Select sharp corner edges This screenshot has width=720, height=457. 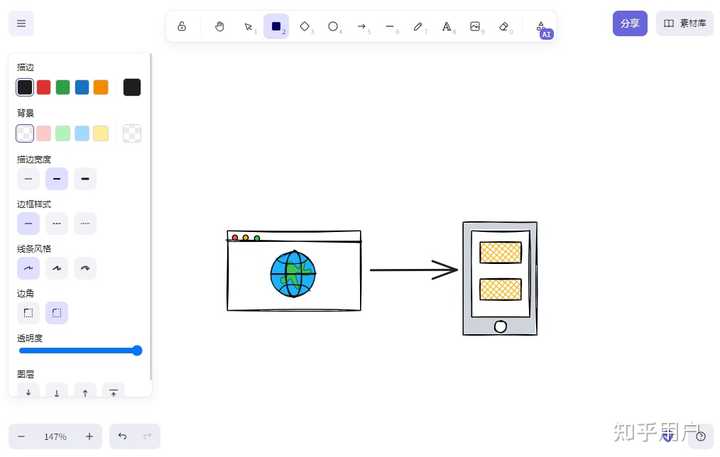point(28,313)
